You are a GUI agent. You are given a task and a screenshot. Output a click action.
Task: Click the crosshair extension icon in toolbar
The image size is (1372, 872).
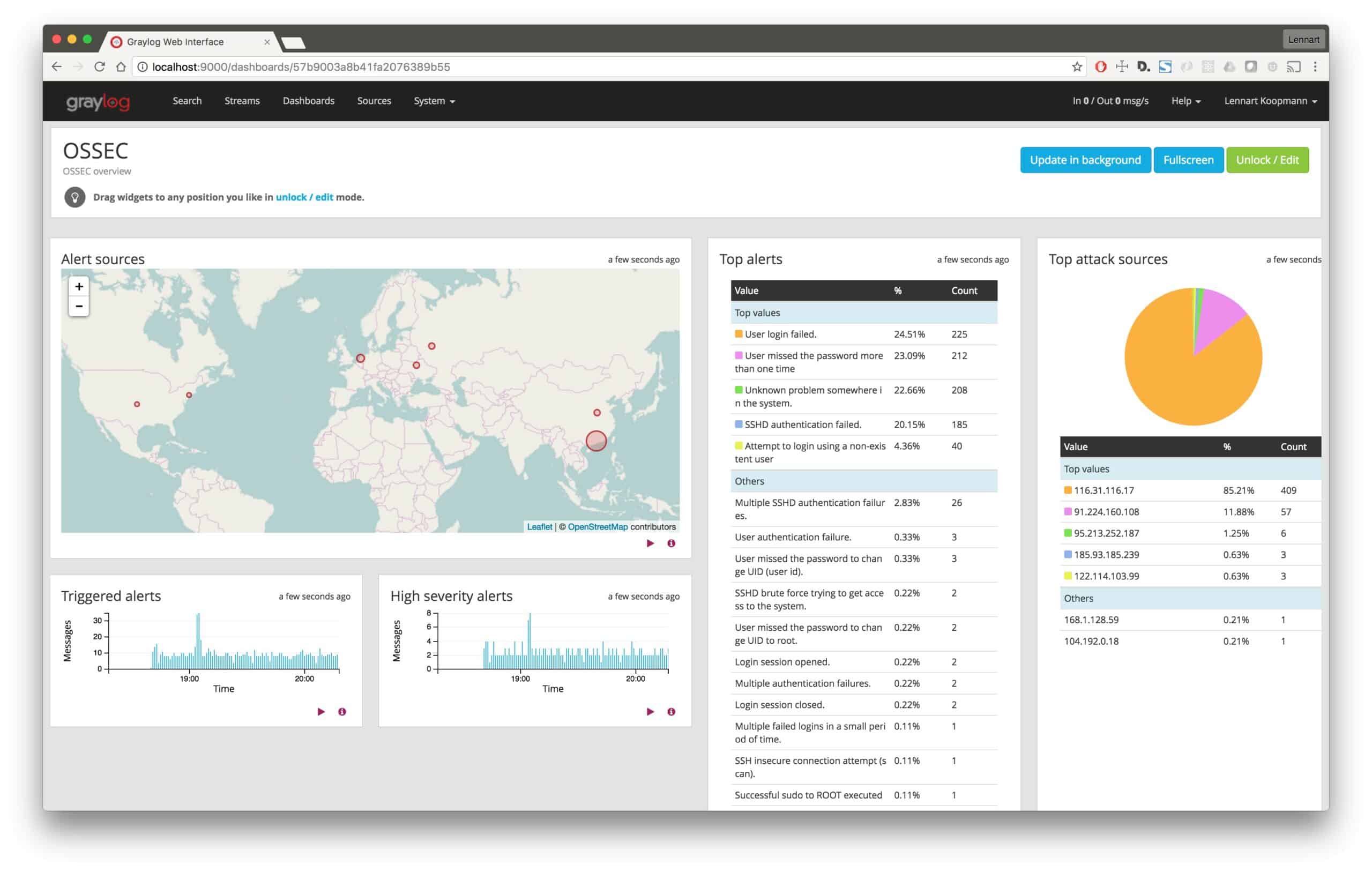point(1122,66)
